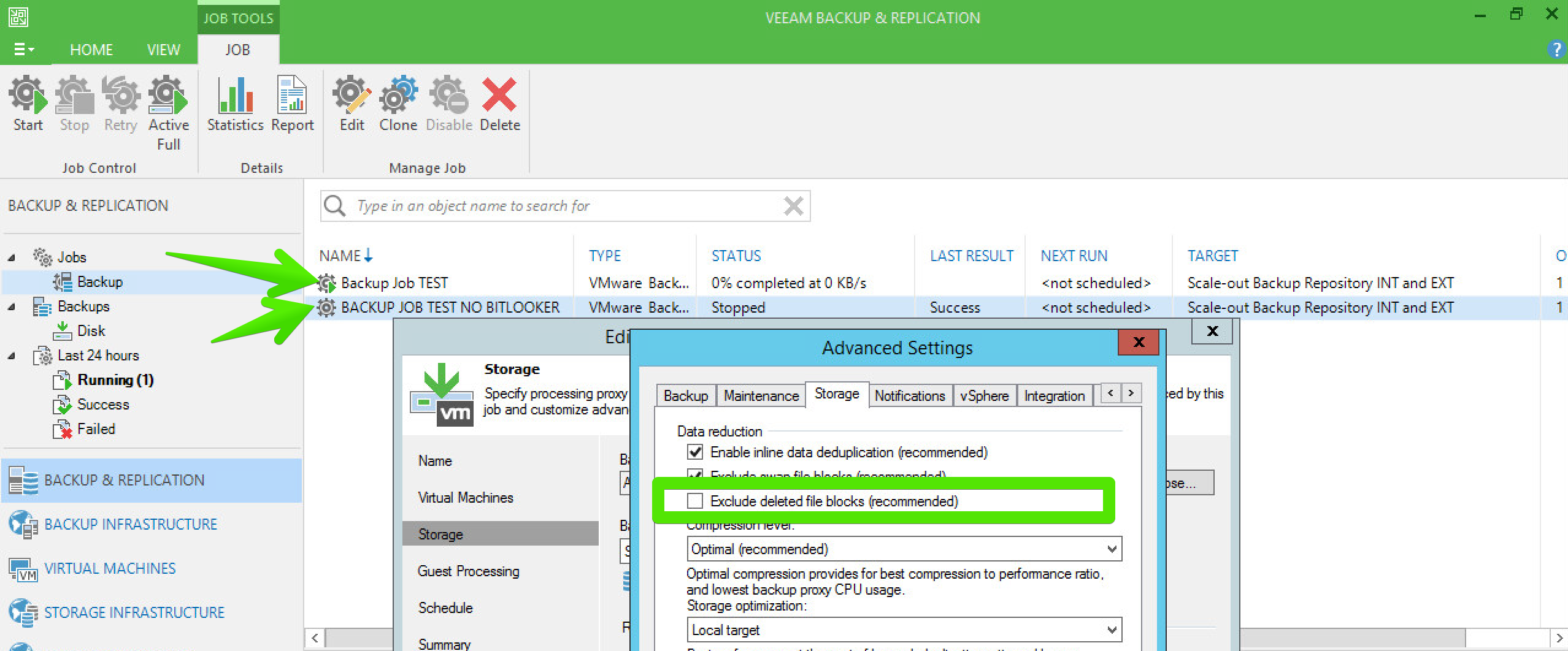Collapse the Jobs tree node

(x=11, y=257)
